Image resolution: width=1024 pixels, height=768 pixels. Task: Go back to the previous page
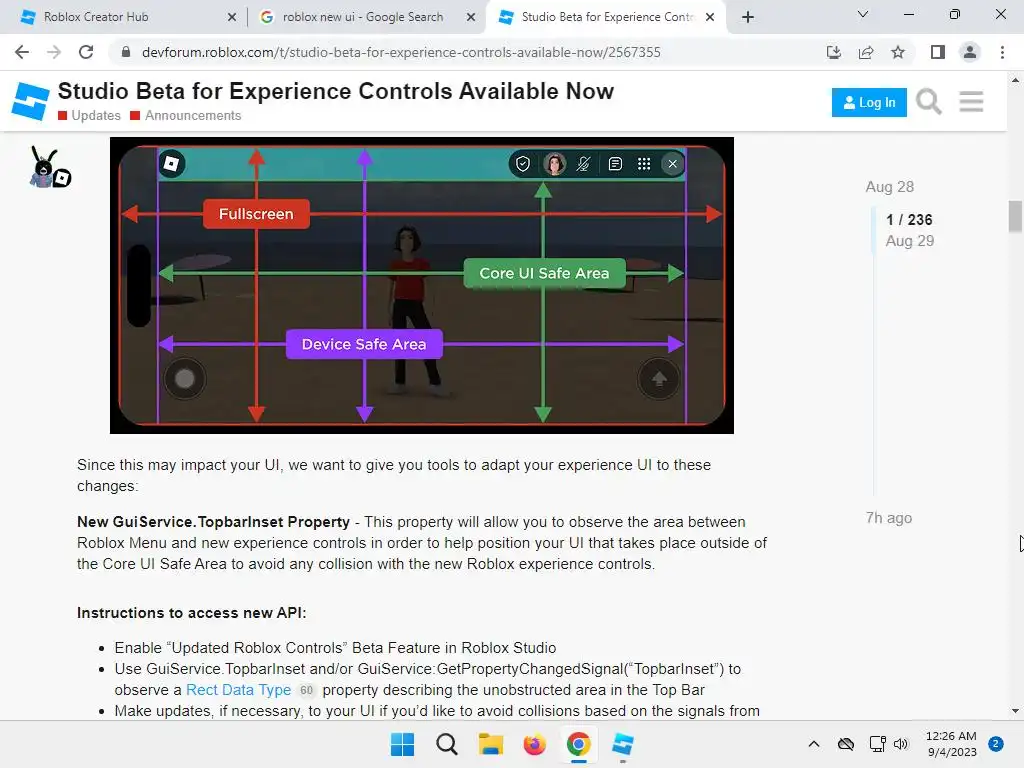pyautogui.click(x=22, y=52)
